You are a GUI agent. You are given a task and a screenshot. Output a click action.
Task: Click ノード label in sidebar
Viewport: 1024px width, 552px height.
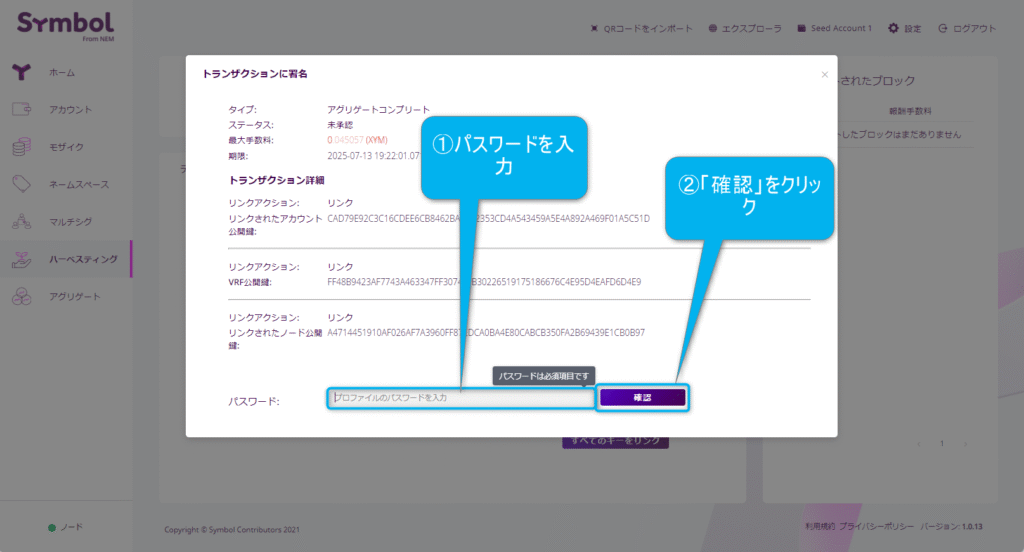pyautogui.click(x=72, y=527)
